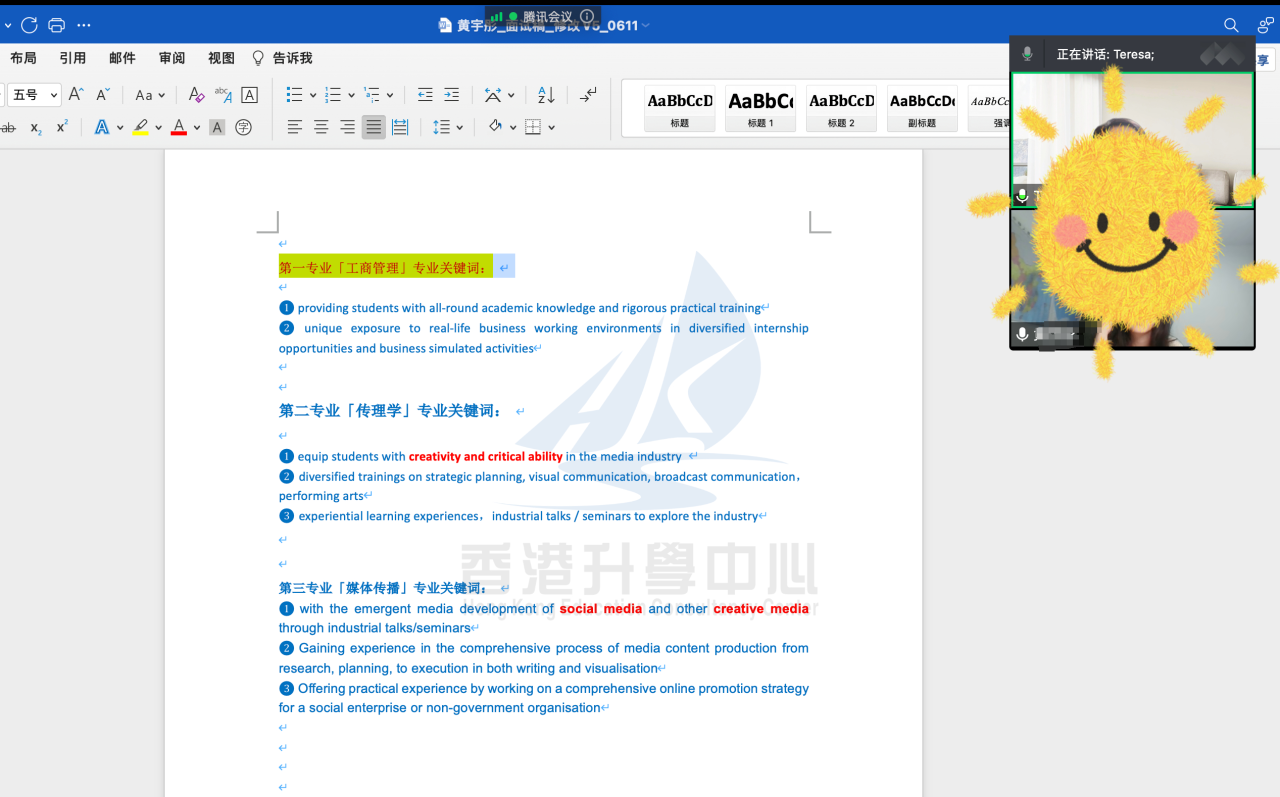The height and width of the screenshot is (797, 1280).
Task: Toggle justified text alignment
Action: coord(373,127)
